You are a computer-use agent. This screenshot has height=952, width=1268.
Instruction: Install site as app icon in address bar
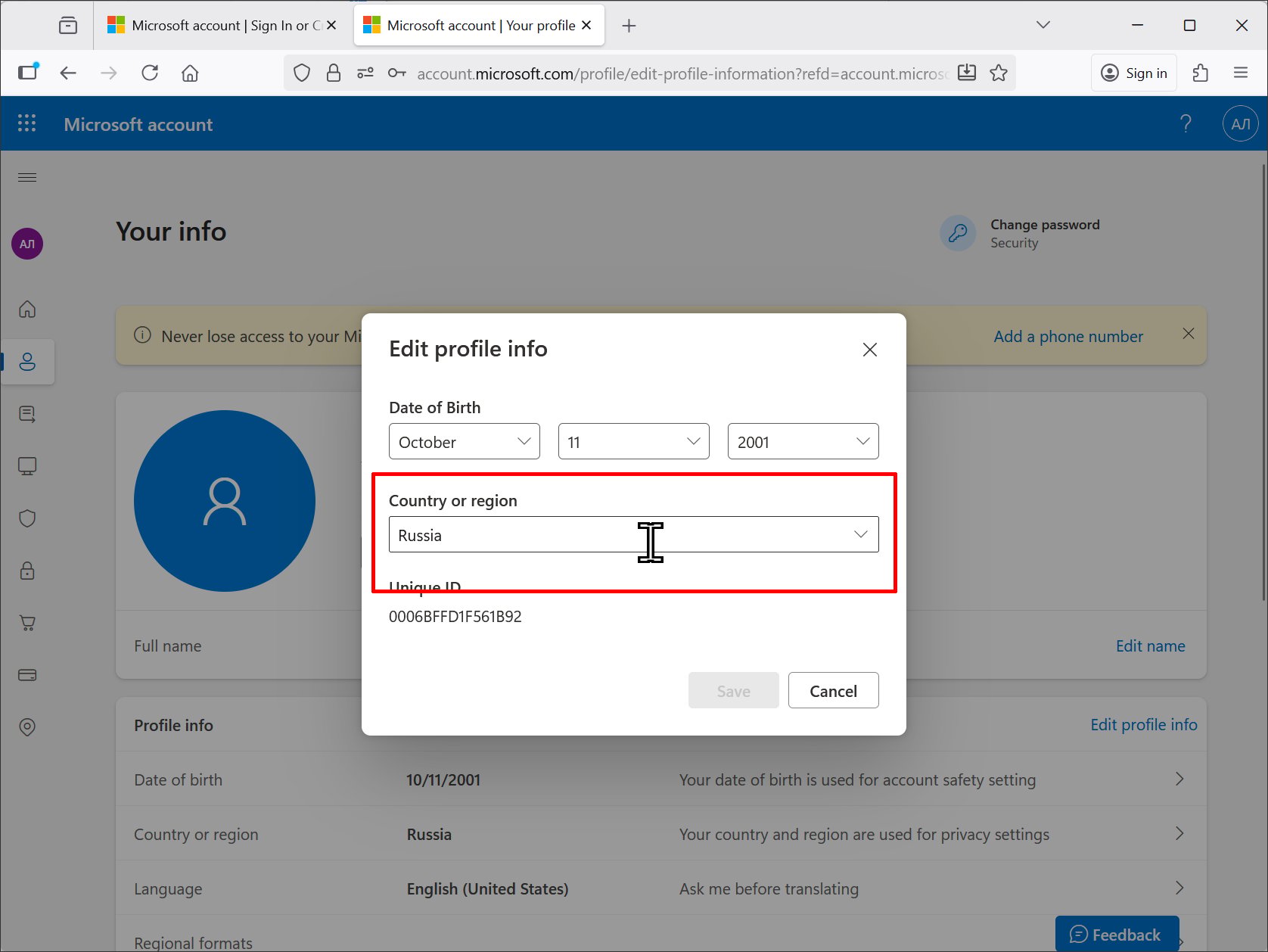point(966,73)
